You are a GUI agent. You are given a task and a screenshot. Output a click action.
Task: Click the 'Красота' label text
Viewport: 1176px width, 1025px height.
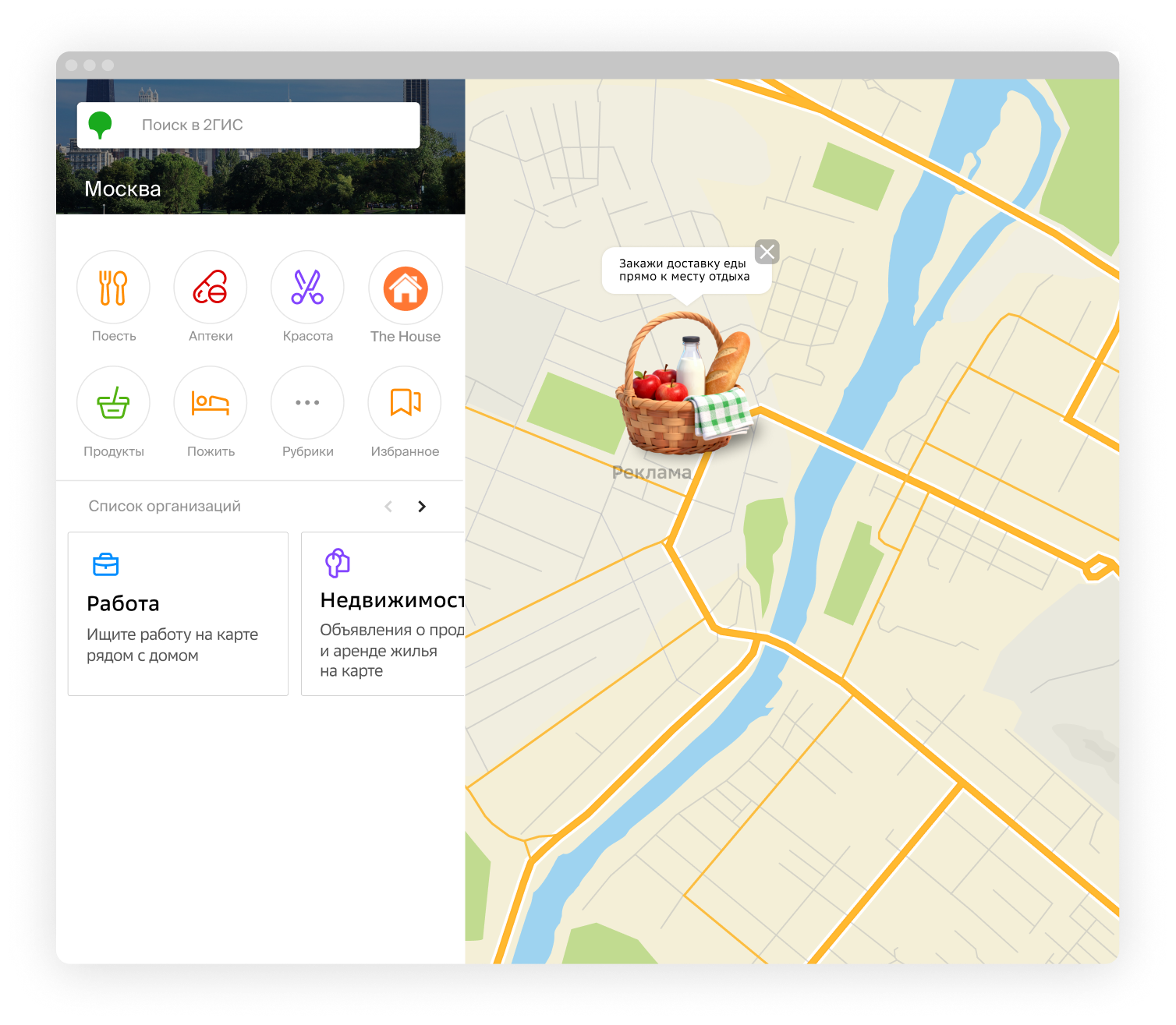coord(308,336)
